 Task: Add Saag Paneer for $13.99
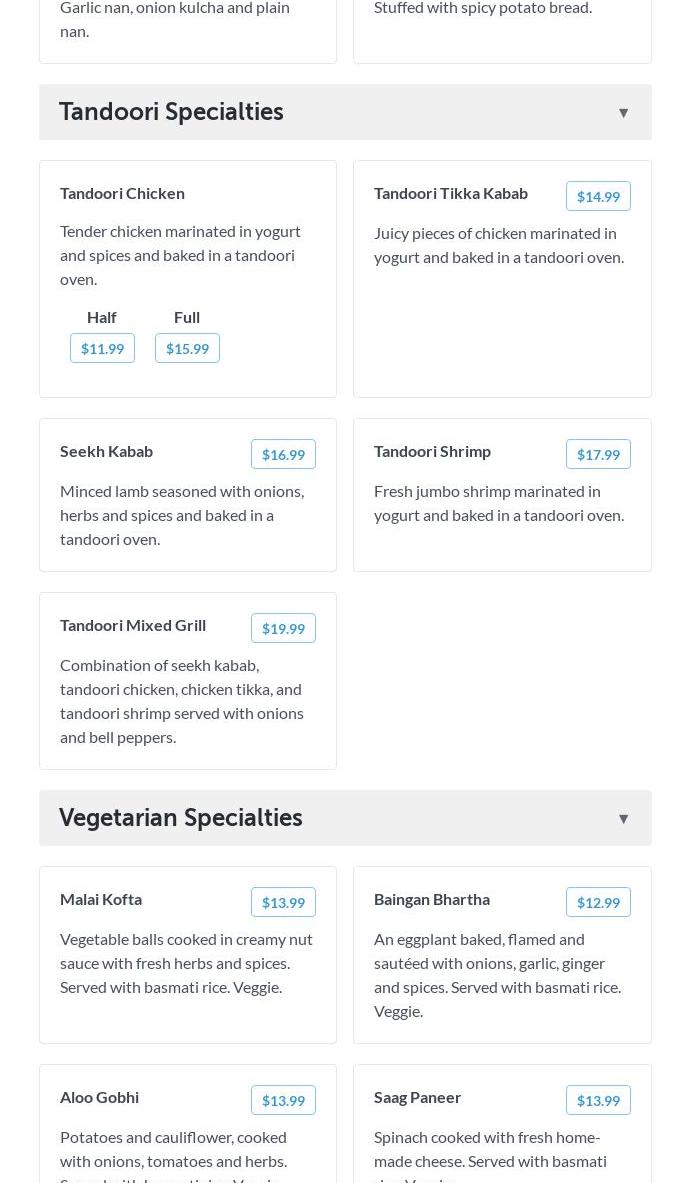point(598,1100)
